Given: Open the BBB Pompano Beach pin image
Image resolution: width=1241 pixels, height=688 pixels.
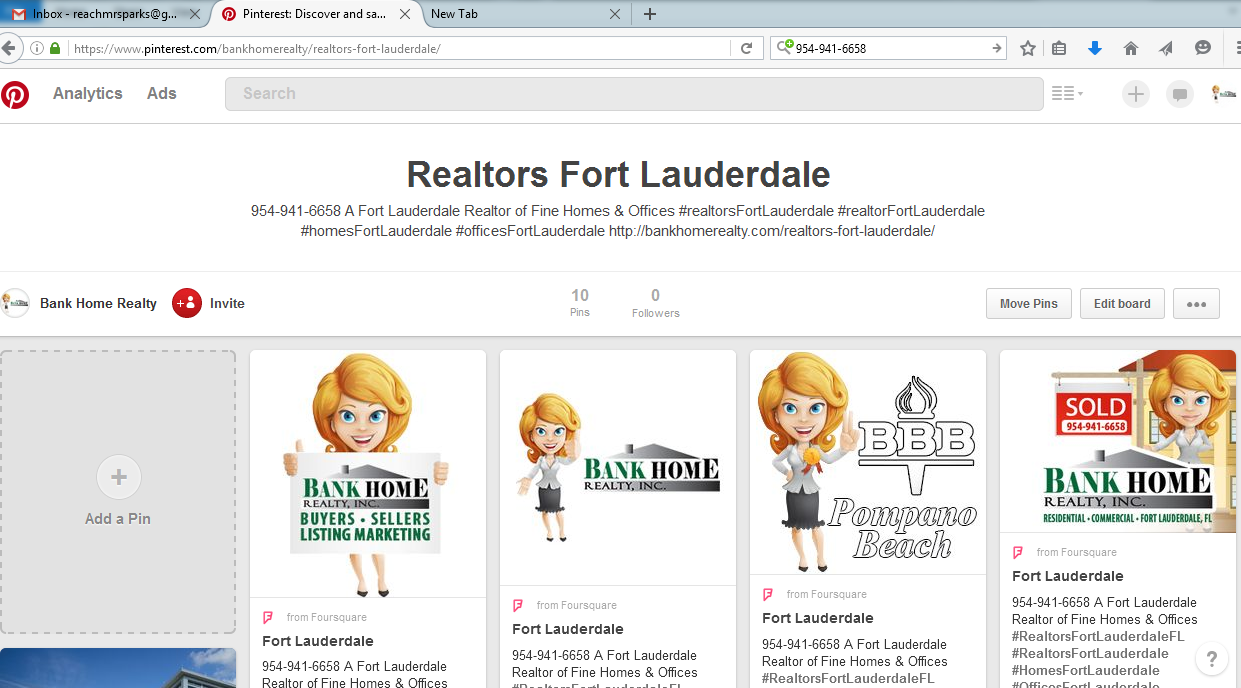Looking at the screenshot, I should (x=867, y=461).
